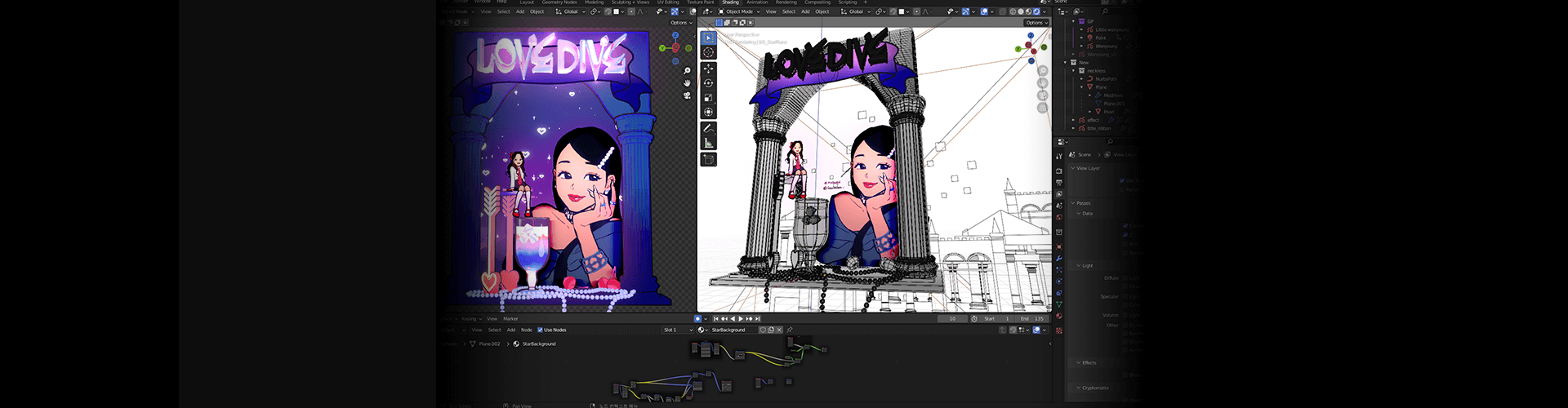
Task: Toggle overlays in right viewport header
Action: pos(984,11)
